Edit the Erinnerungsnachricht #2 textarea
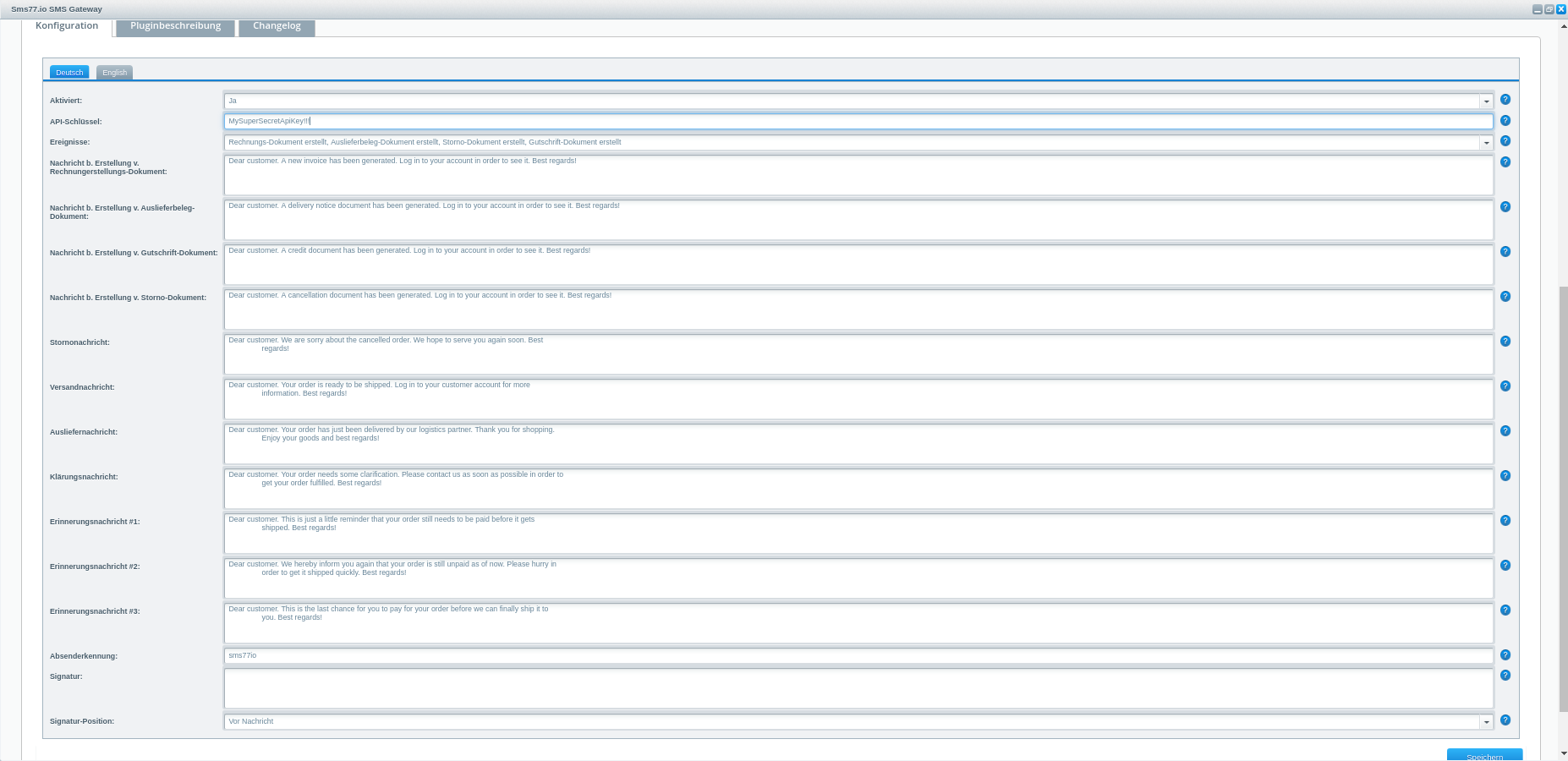The height and width of the screenshot is (761, 1568). tap(858, 578)
